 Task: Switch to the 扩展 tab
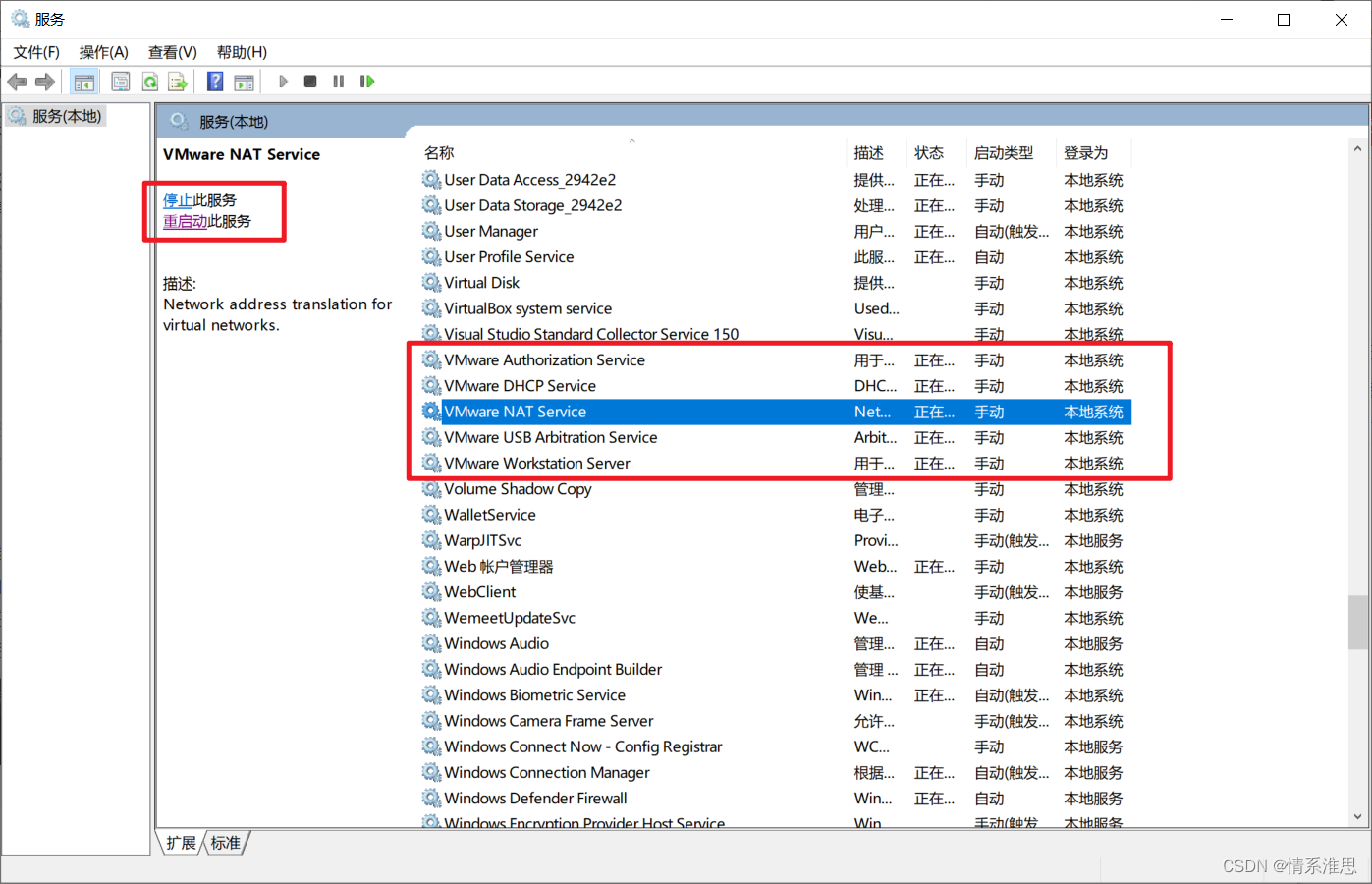[x=182, y=843]
